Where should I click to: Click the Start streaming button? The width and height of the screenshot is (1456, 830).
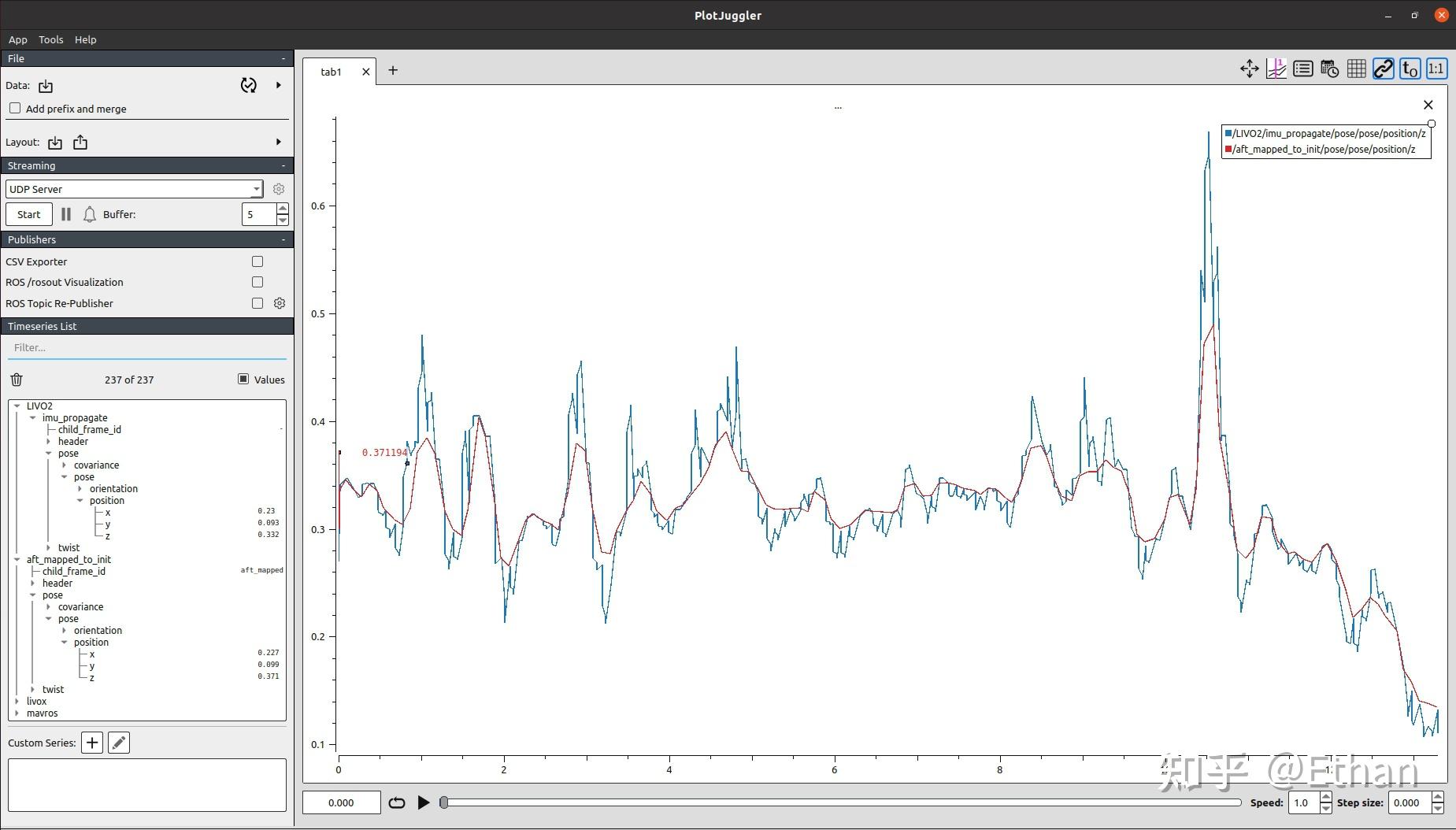click(29, 214)
